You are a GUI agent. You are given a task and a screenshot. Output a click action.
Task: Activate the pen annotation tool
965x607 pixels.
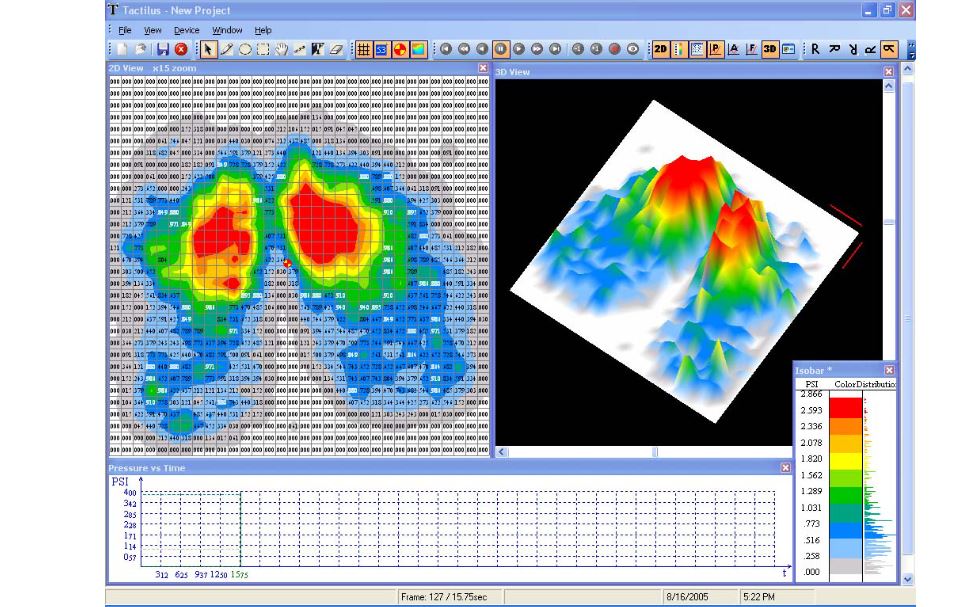coord(227,45)
